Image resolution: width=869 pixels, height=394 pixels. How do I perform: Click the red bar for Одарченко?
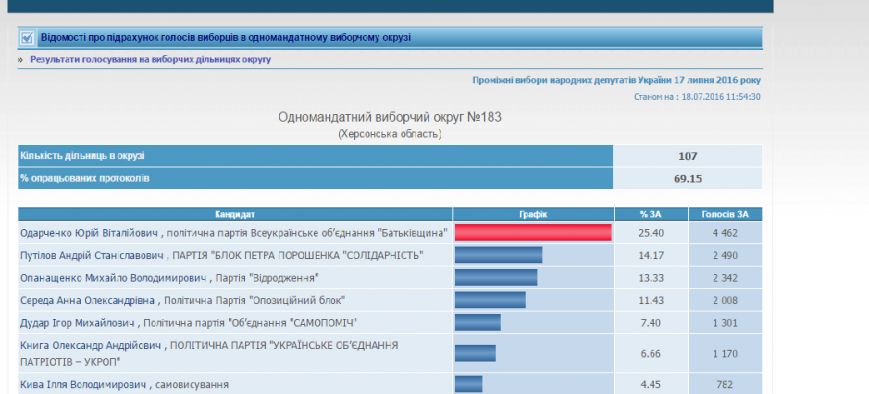click(x=533, y=233)
